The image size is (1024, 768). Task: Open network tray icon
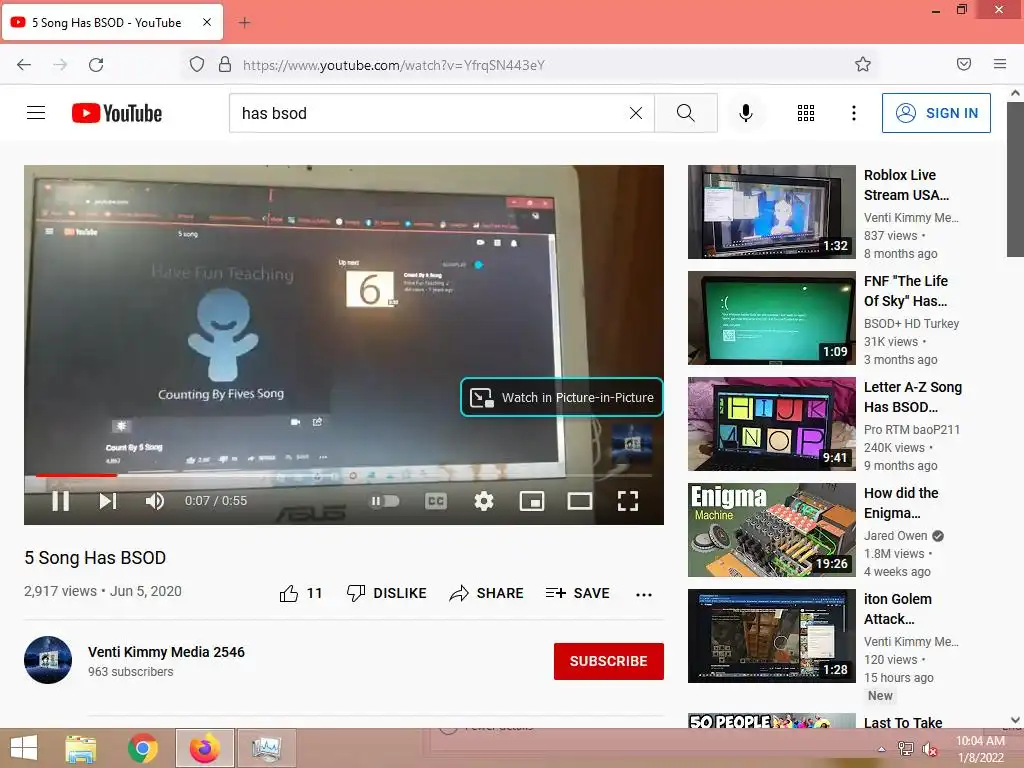(x=905, y=749)
